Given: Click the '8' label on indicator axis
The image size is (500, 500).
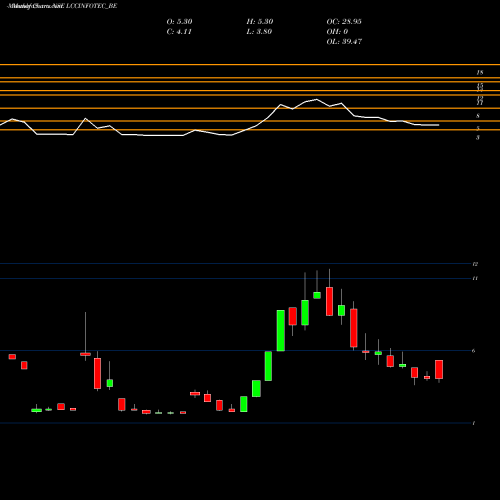Looking at the screenshot, I should 478,116.
